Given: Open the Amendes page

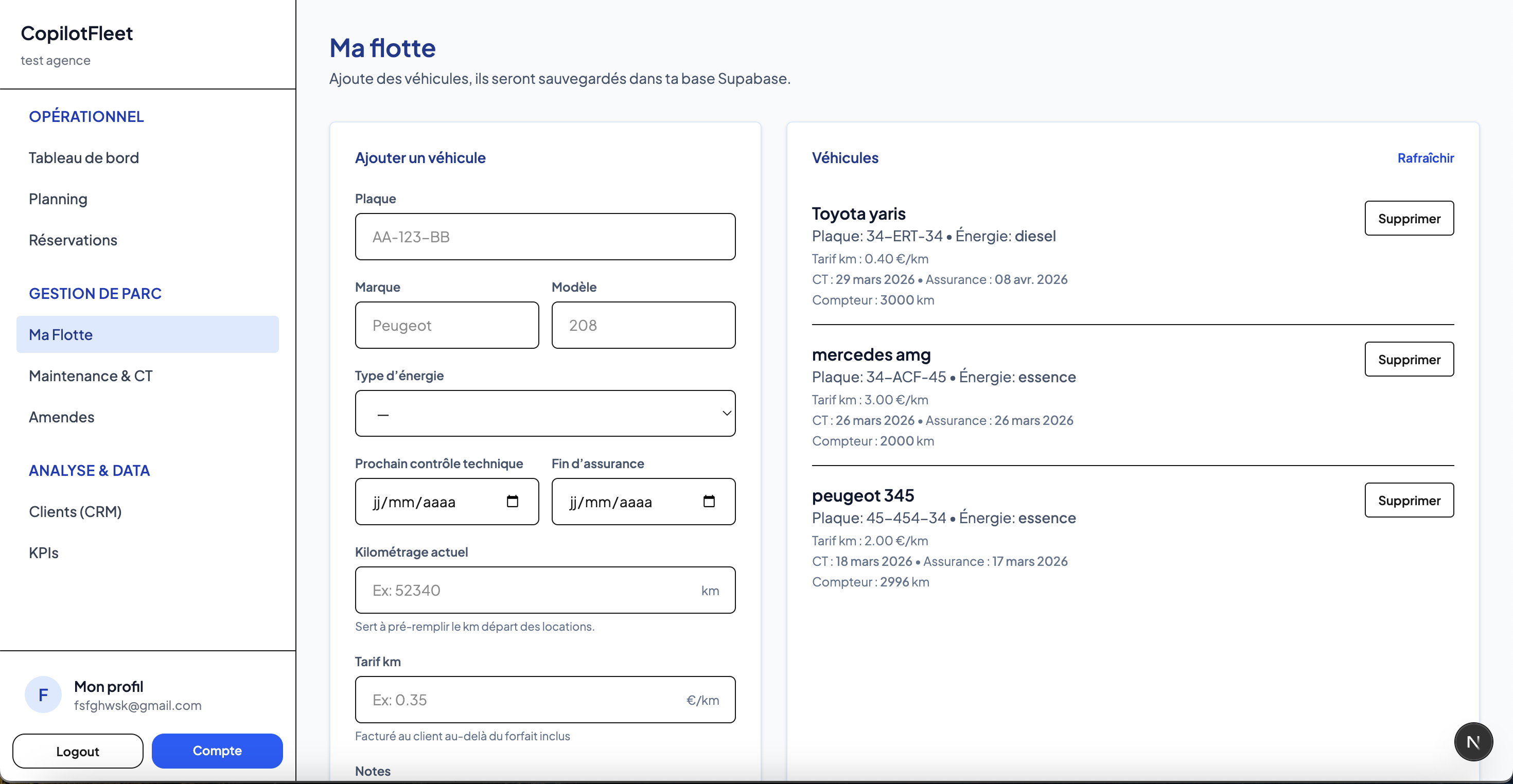Looking at the screenshot, I should 61,417.
